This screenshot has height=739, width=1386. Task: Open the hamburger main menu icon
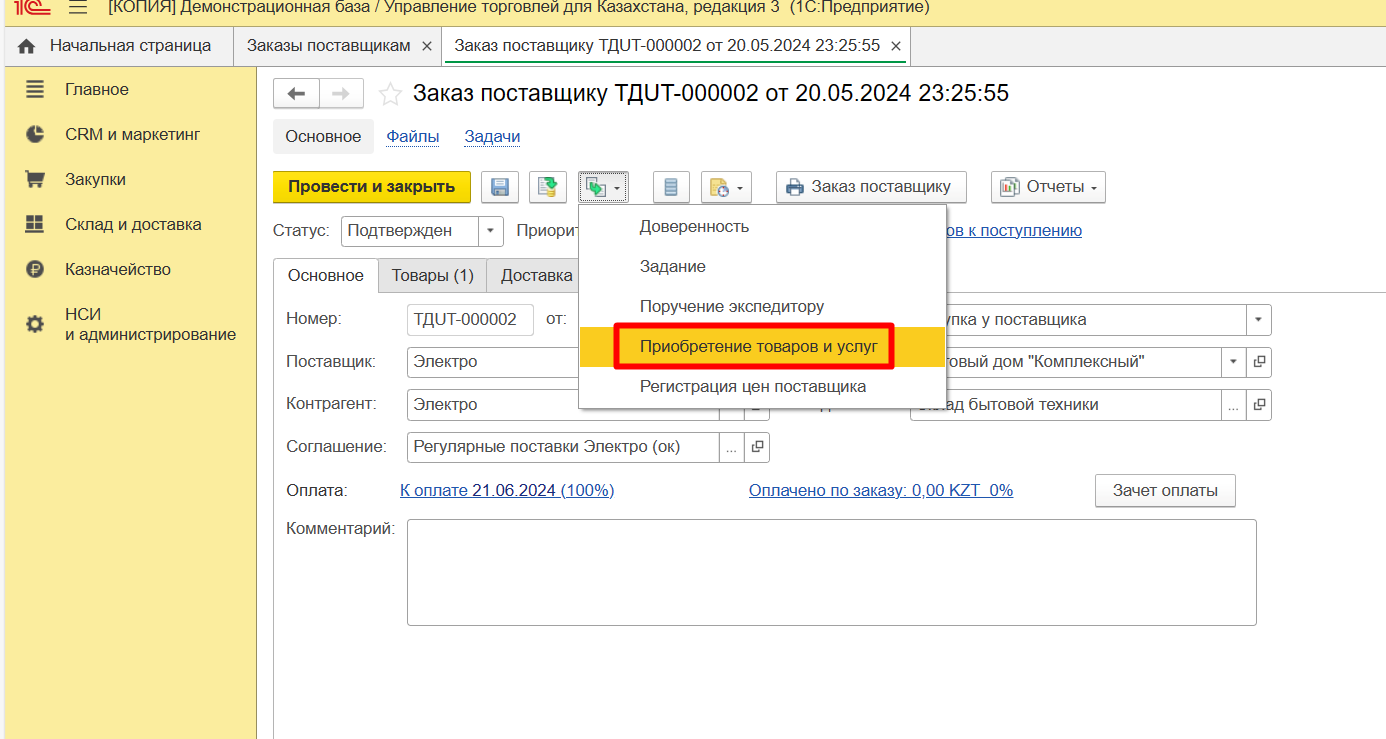(x=78, y=8)
